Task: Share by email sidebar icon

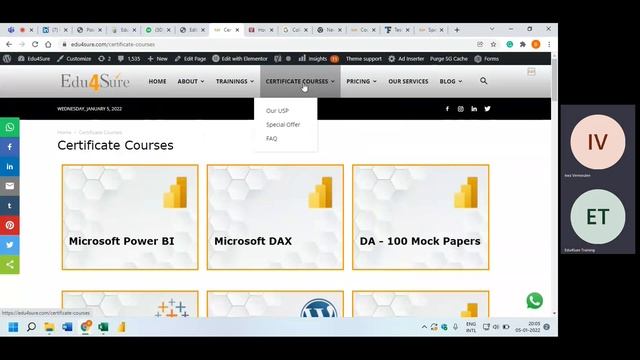Action: [x=10, y=186]
